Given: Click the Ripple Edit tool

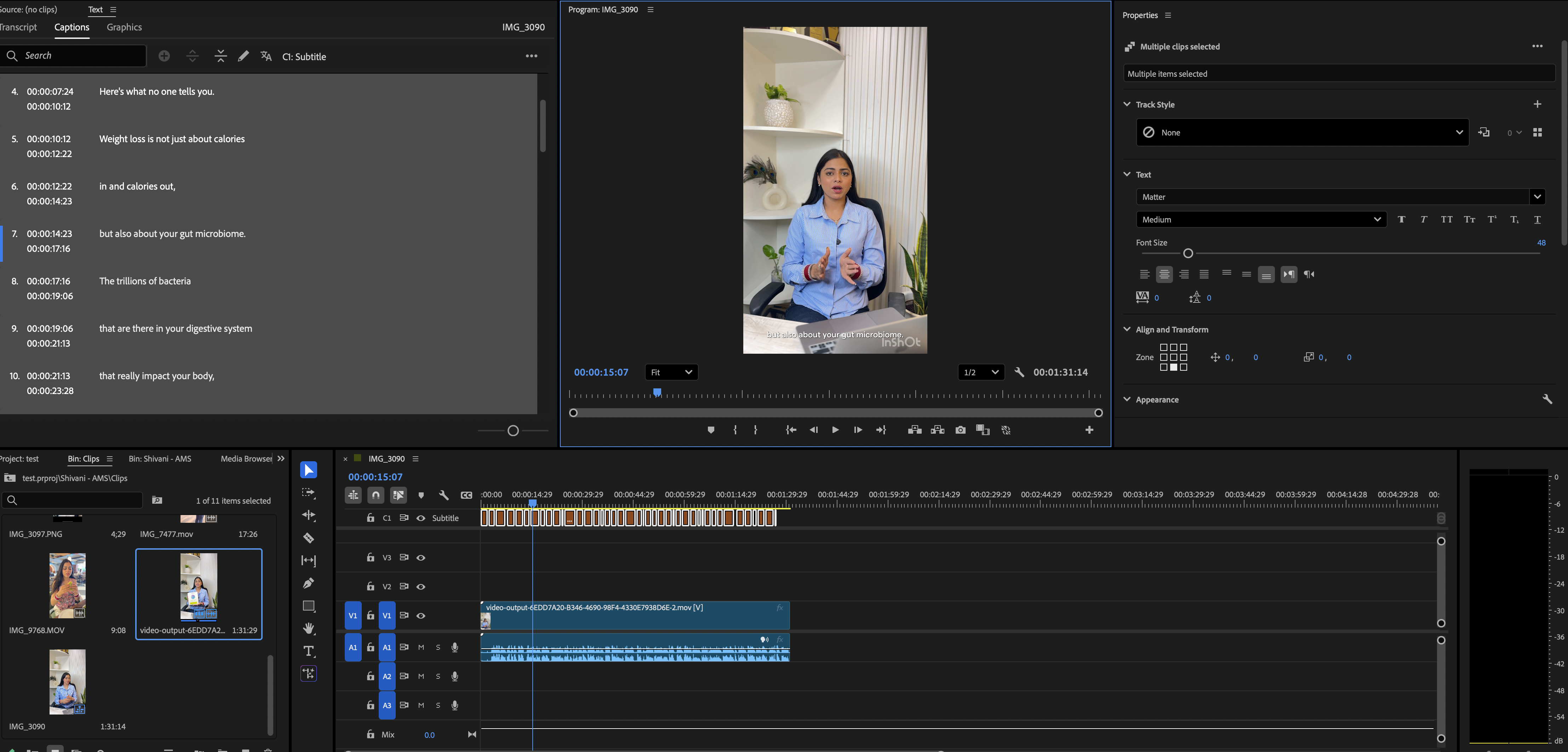Looking at the screenshot, I should [x=309, y=515].
